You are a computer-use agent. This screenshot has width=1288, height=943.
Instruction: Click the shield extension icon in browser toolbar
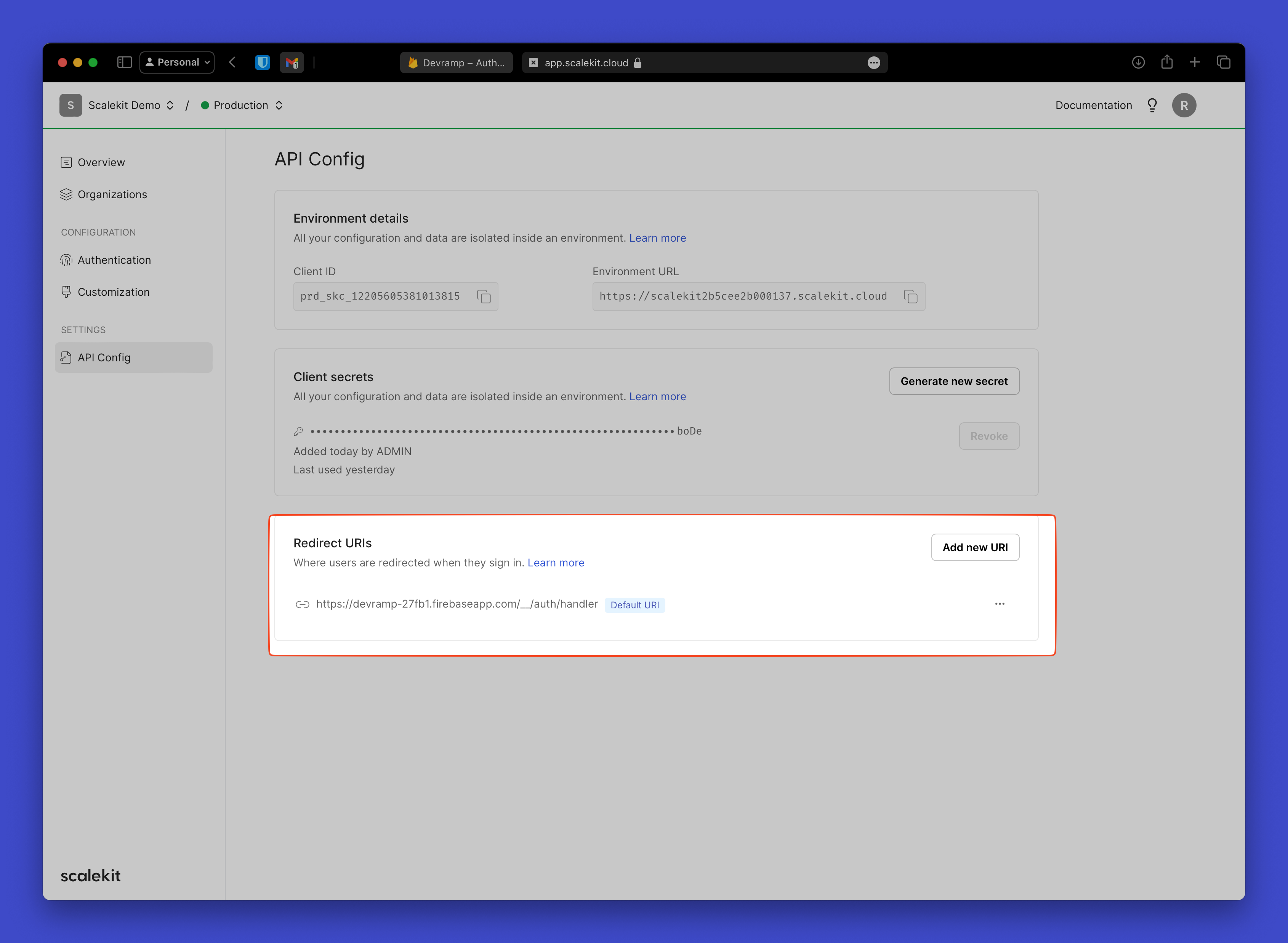tap(263, 62)
